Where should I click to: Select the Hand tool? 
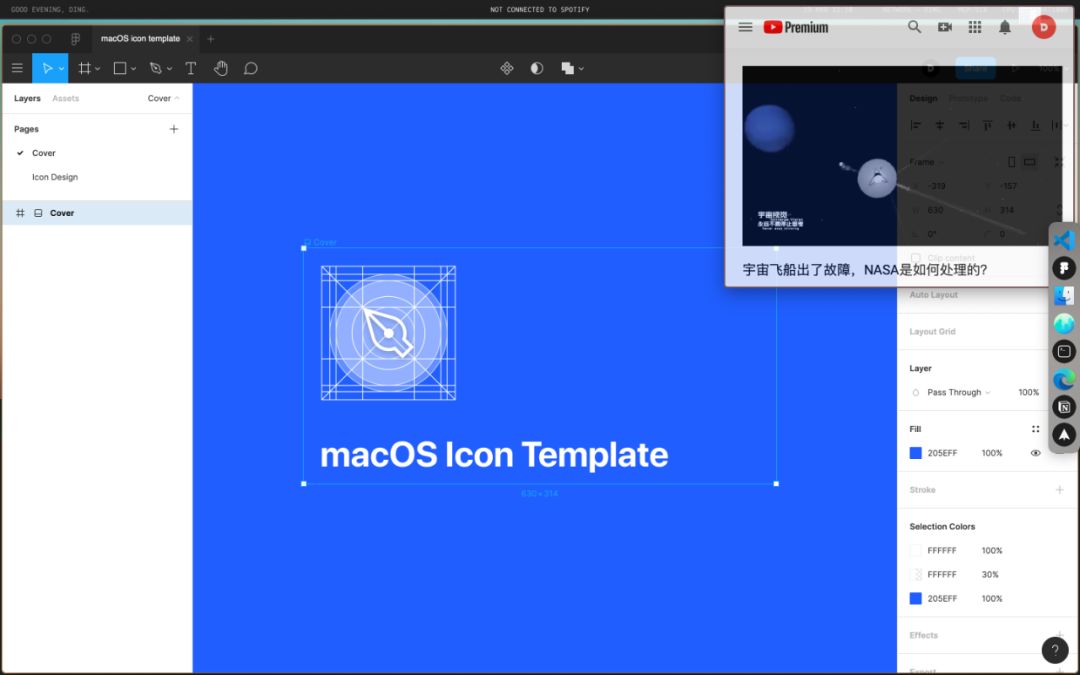(220, 68)
